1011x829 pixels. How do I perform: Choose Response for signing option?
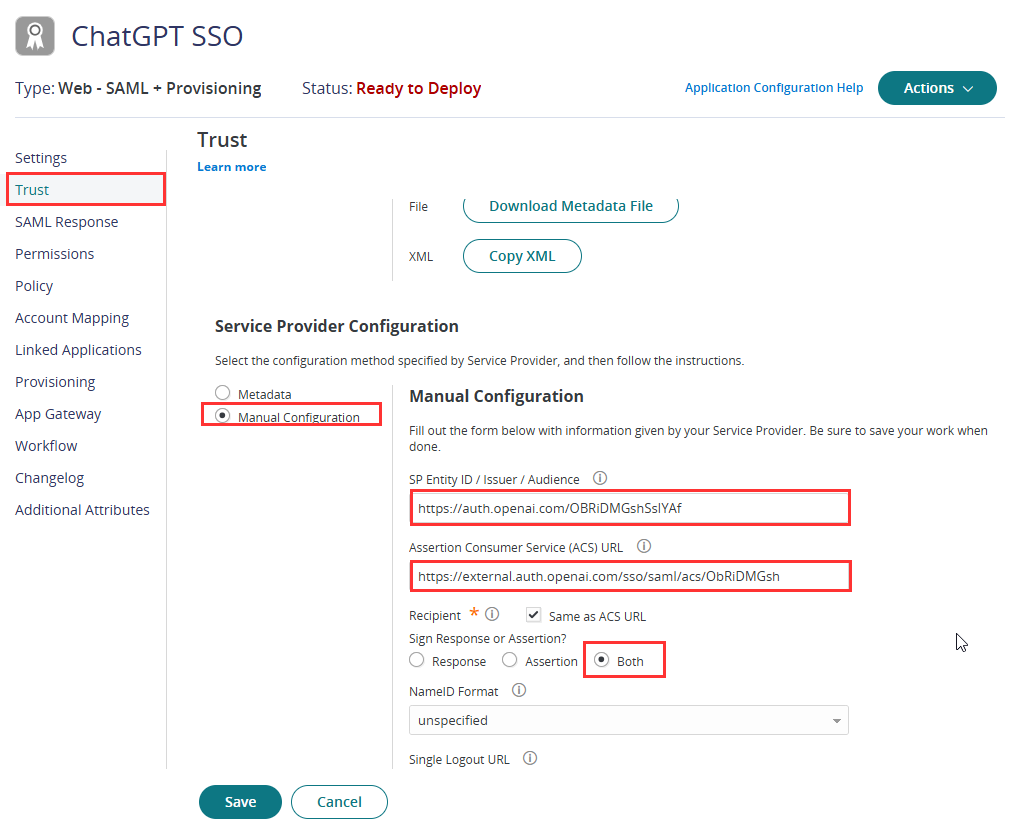[x=417, y=660]
